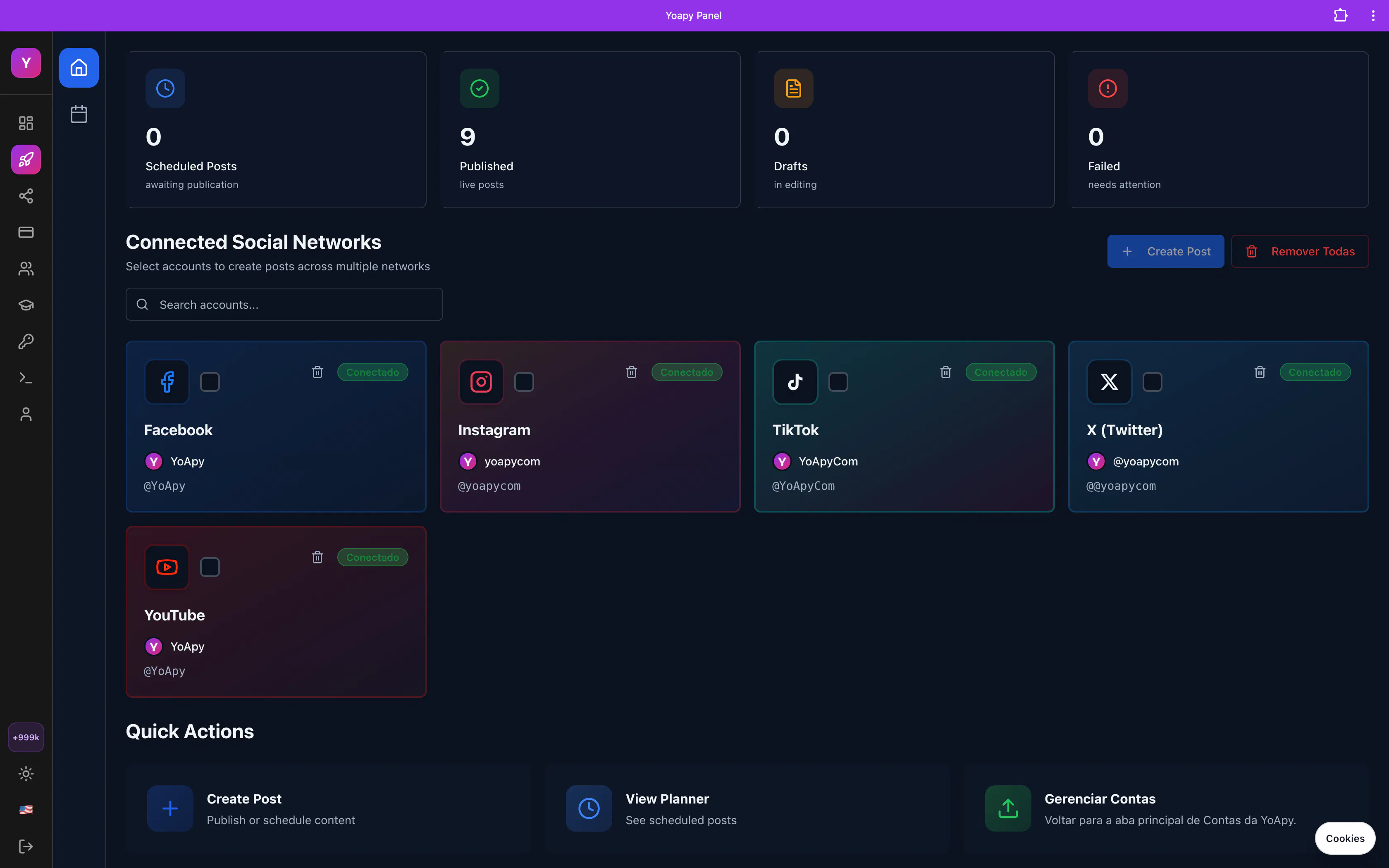Click the 'Drafts' stat label

pyautogui.click(x=790, y=166)
